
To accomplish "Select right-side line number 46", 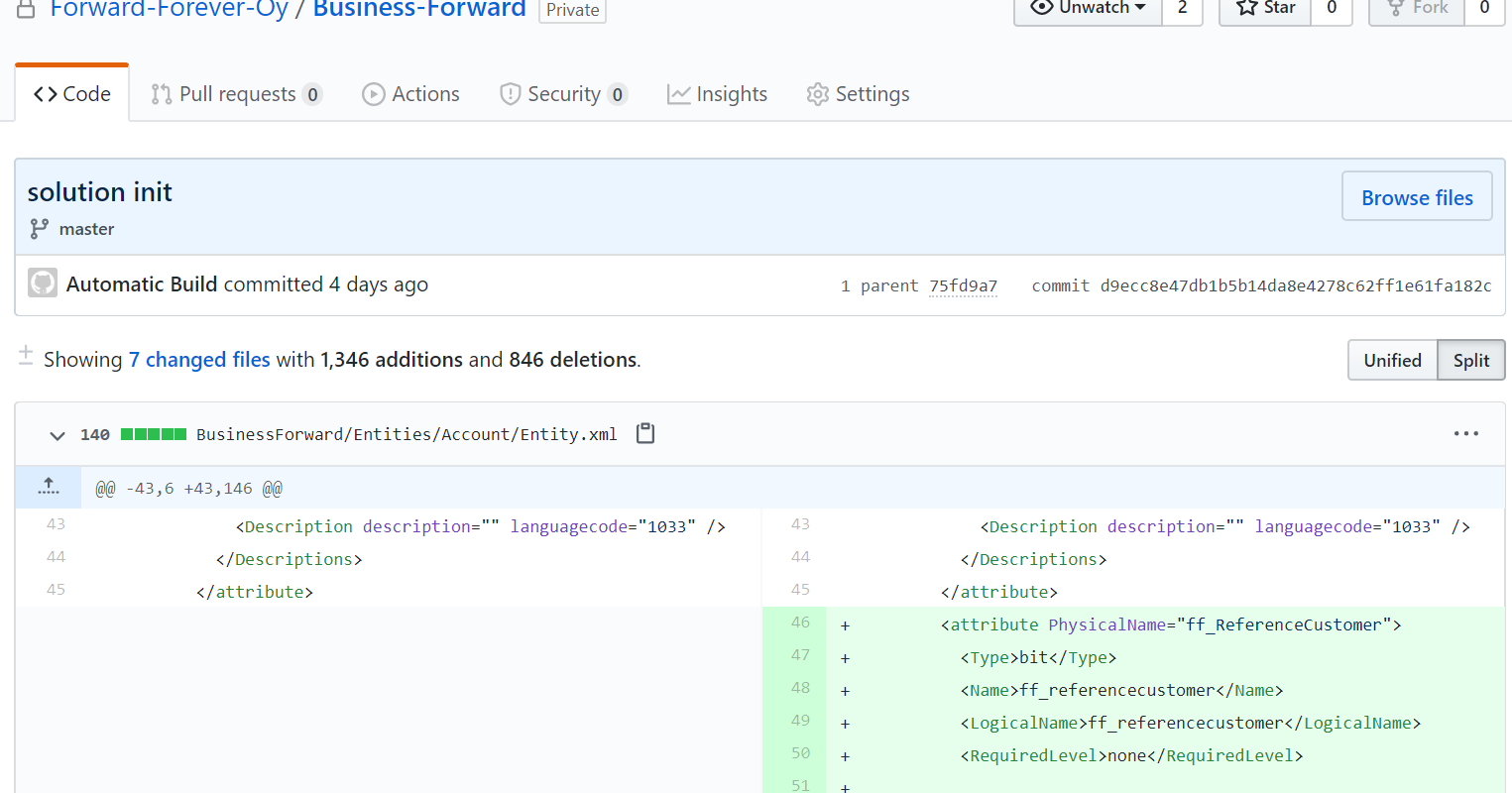I will (800, 623).
